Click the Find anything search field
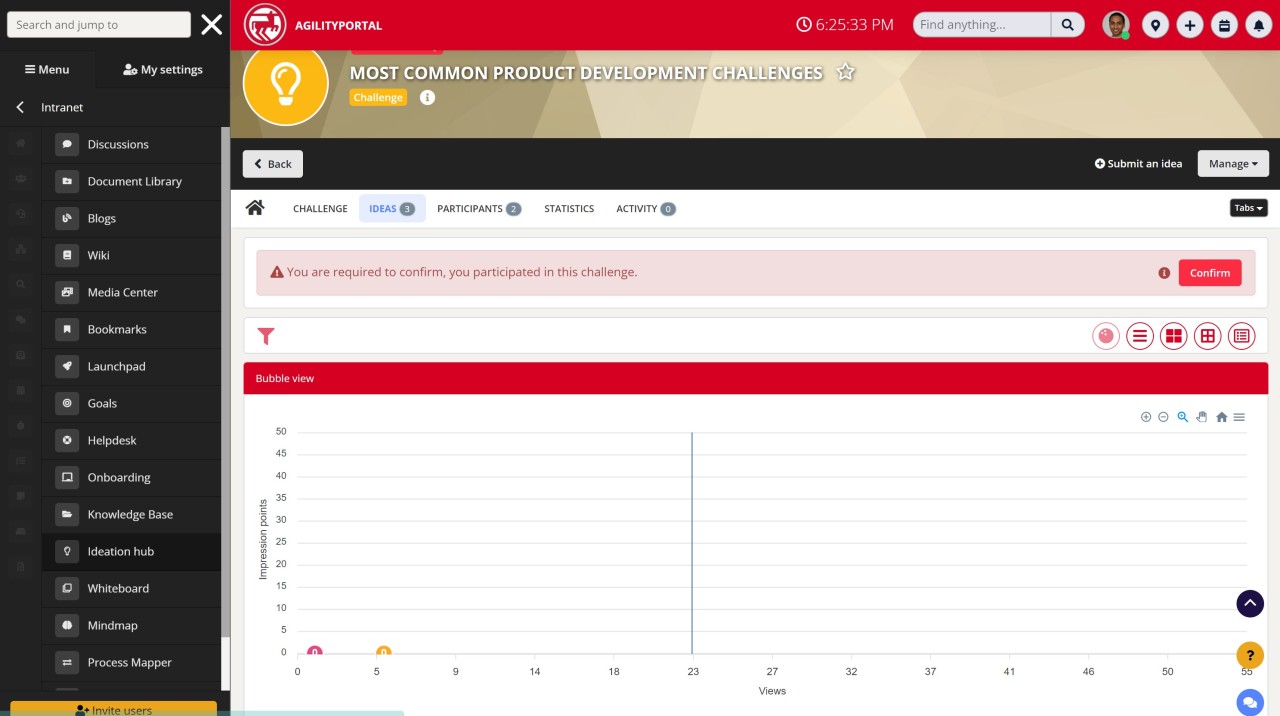 982,25
